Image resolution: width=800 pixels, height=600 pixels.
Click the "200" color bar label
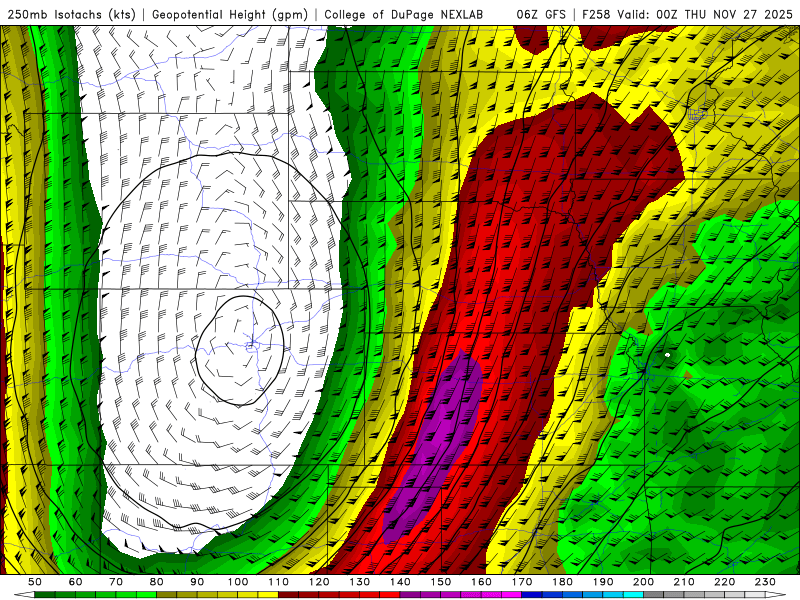click(643, 582)
